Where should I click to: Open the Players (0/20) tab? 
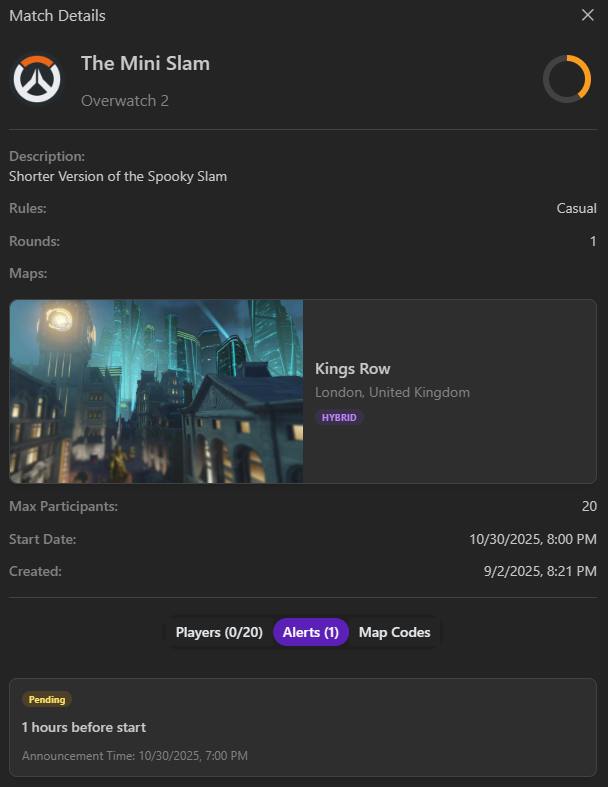pyautogui.click(x=219, y=632)
